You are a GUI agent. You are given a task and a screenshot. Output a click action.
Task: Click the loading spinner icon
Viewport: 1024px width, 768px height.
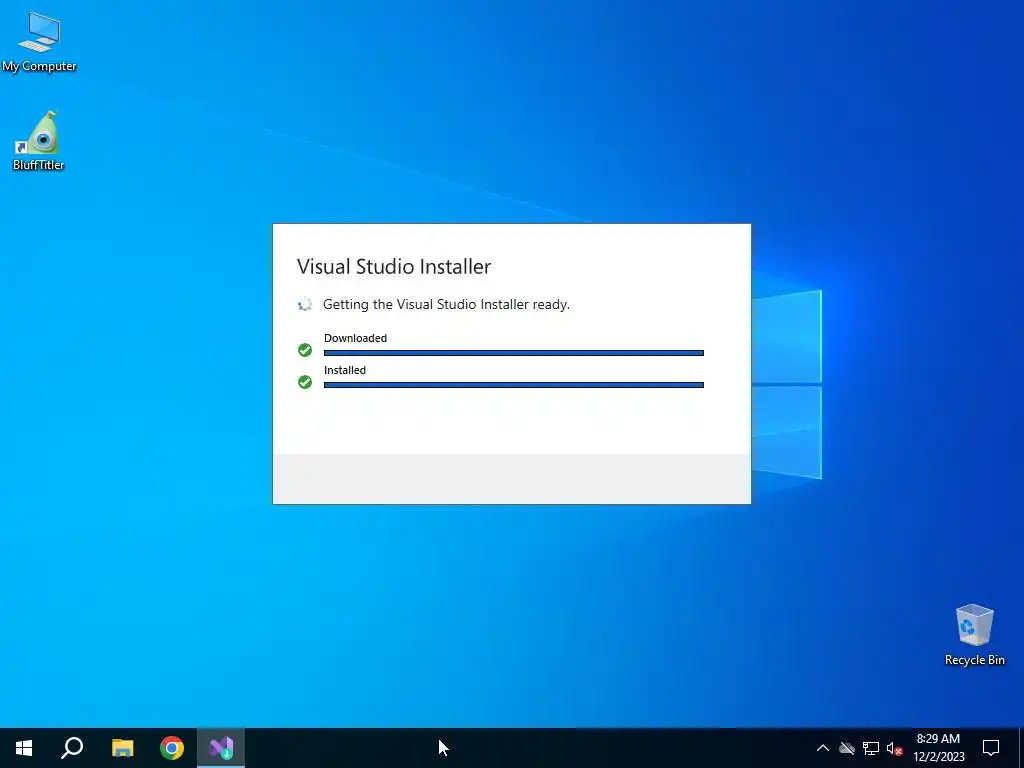305,304
